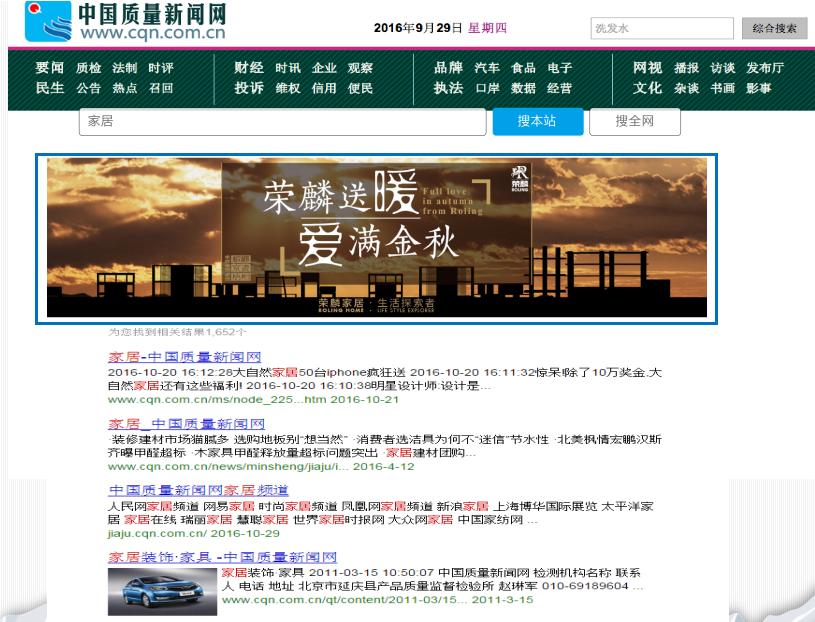Open the 要闻 navigation menu item

click(x=50, y=68)
